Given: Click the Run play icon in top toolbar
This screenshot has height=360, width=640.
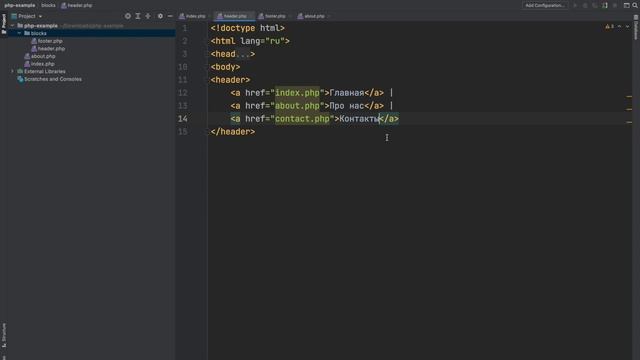Looking at the screenshot, I should (x=575, y=5).
